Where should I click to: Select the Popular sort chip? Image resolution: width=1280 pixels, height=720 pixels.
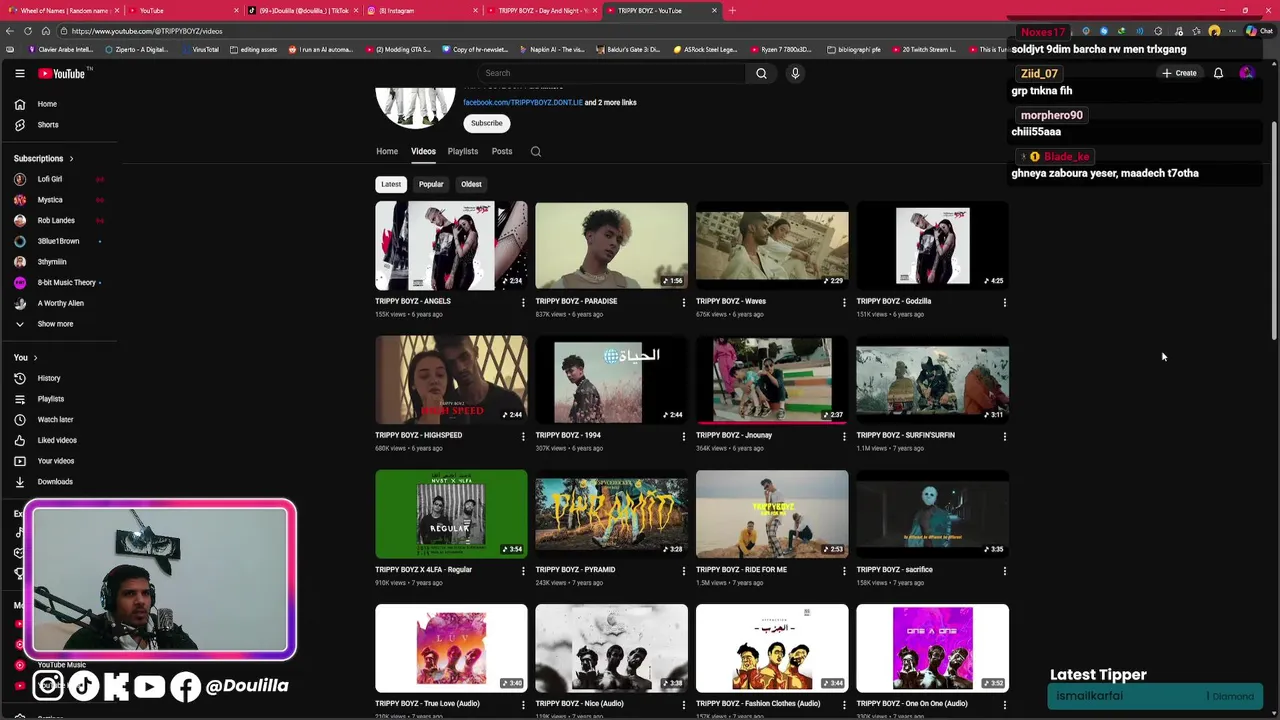click(431, 184)
